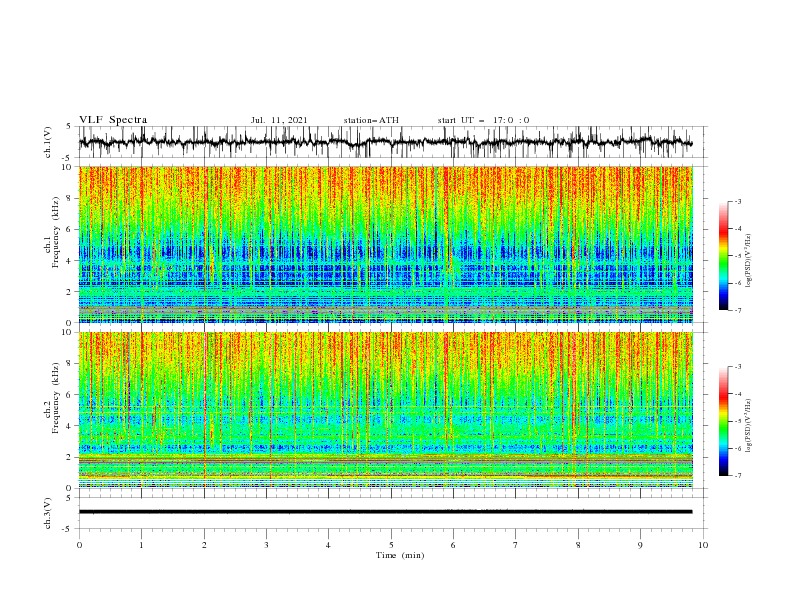Click the log(PSD) label beside the upper color bar

coord(748,261)
